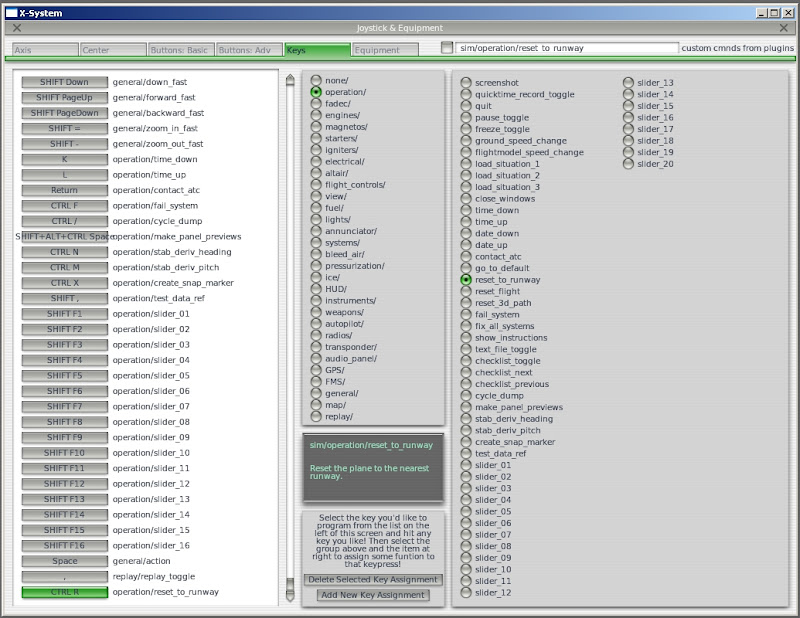Select the none/ group option
This screenshot has width=800, height=618.
[316, 80]
